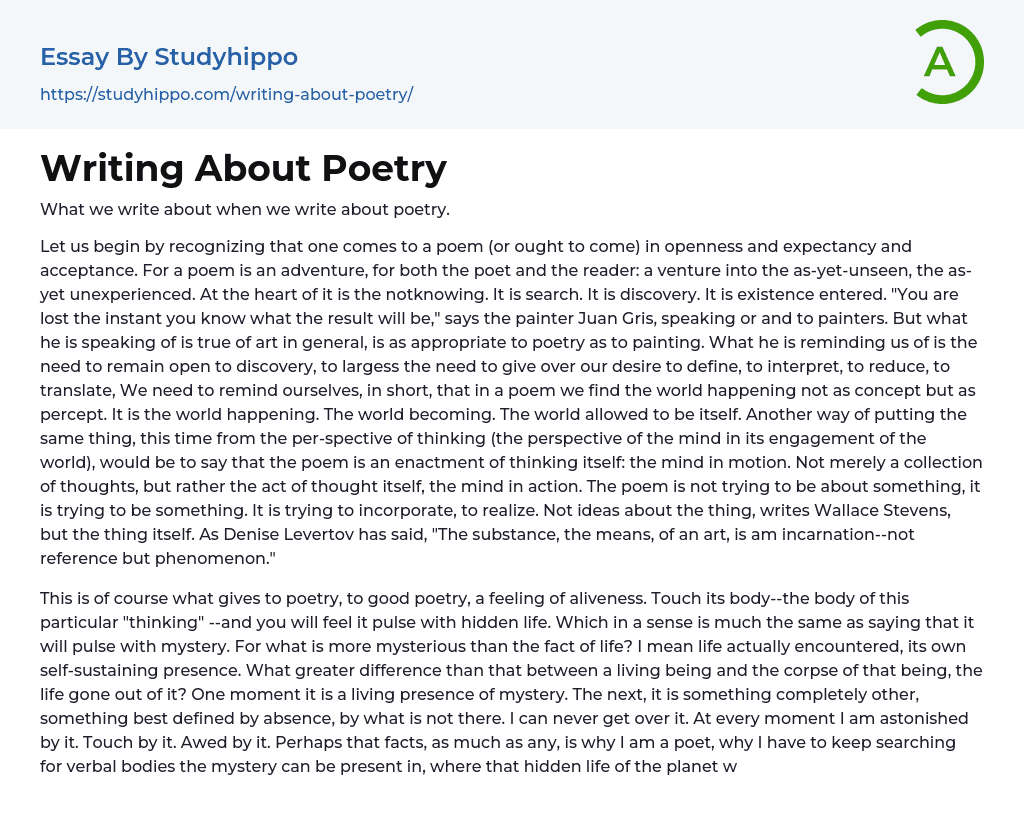Click the 'Essay By Studyhippo' header text
1024x835 pixels.
click(169, 57)
